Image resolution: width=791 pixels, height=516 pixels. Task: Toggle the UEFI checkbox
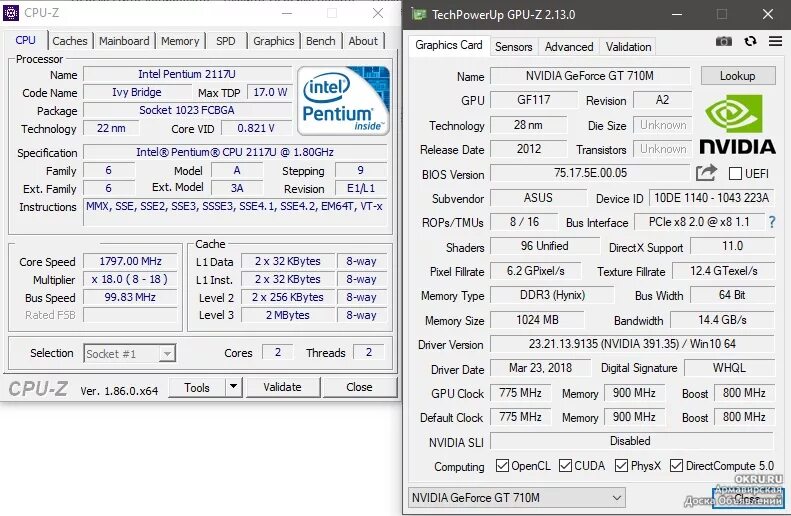735,174
